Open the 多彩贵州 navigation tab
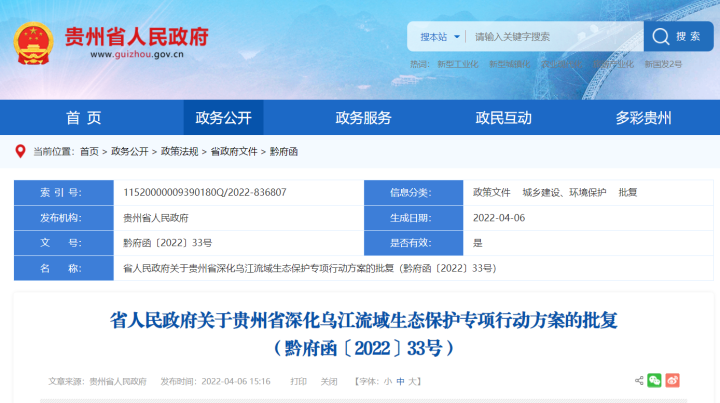This screenshot has height=403, width=720. 643,118
